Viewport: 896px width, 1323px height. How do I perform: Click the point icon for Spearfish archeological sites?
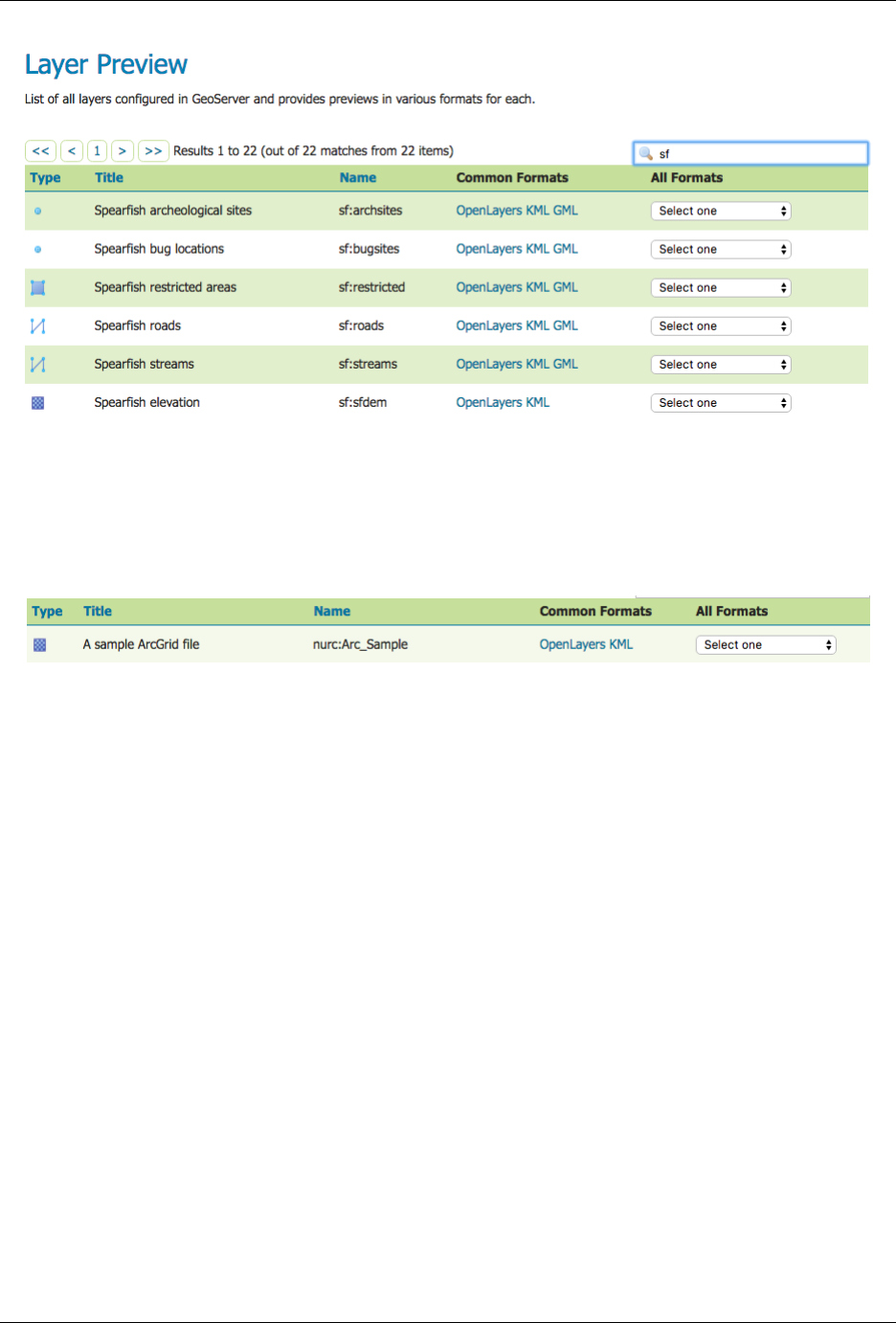point(37,211)
